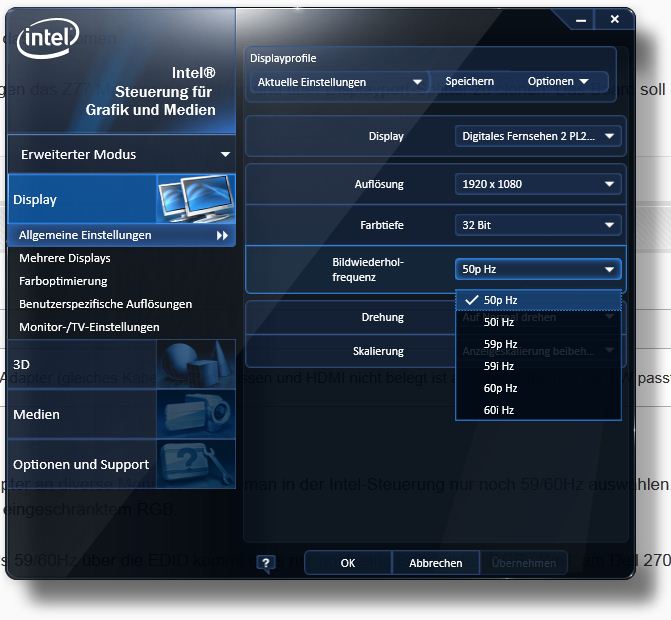Open Monitor-/TV-Einstellungen settings

89,327
